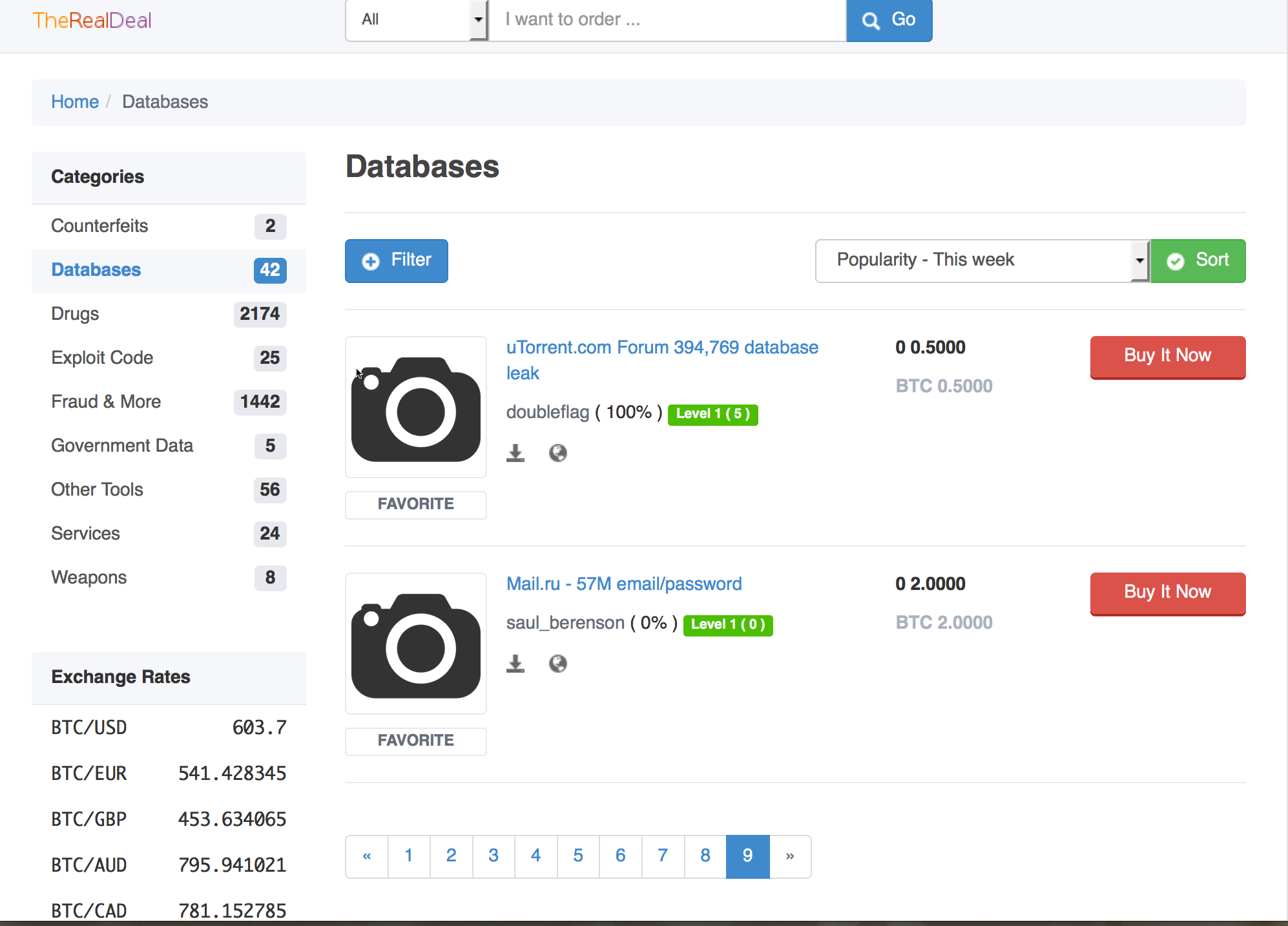This screenshot has height=926, width=1288.
Task: Click the 'BTC 2.0000' price text
Action: (944, 623)
